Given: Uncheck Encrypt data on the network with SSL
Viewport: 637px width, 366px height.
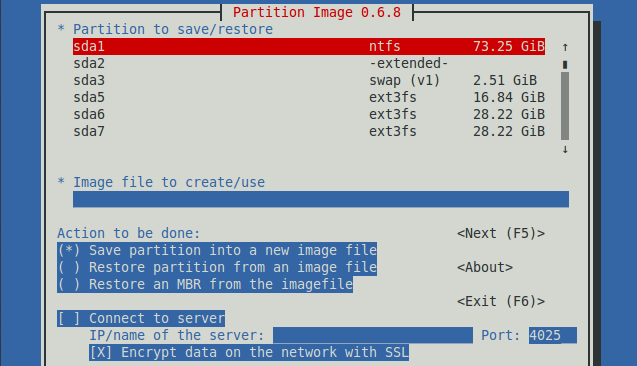Looking at the screenshot, I should tap(249, 353).
